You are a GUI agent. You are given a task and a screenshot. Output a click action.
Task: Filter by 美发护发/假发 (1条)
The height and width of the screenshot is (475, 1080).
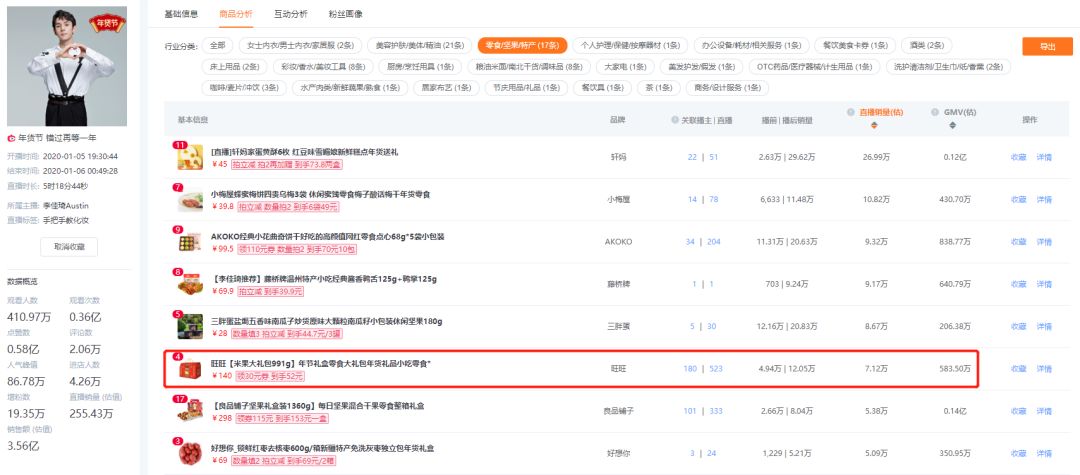pyautogui.click(x=700, y=67)
